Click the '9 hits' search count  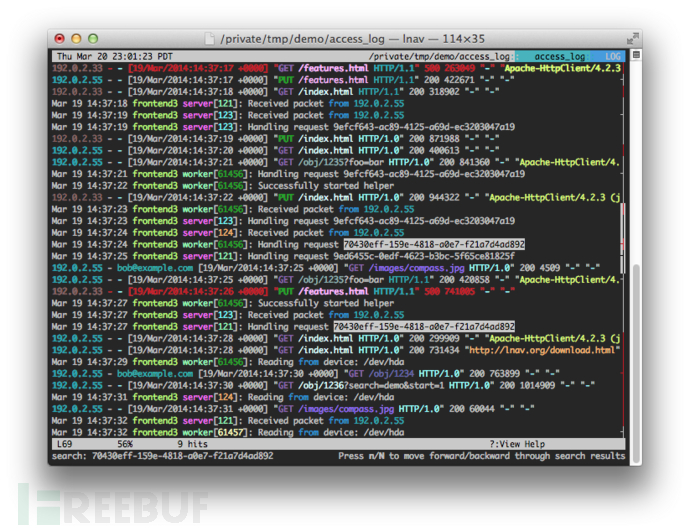(193, 444)
